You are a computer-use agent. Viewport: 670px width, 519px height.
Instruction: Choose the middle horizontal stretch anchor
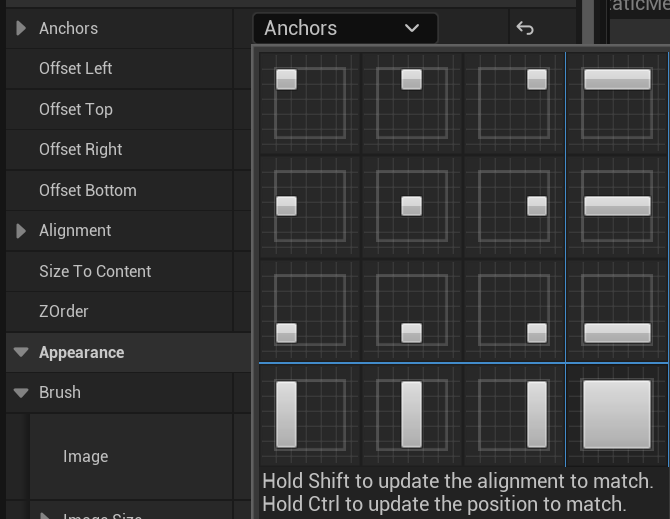click(x=617, y=206)
